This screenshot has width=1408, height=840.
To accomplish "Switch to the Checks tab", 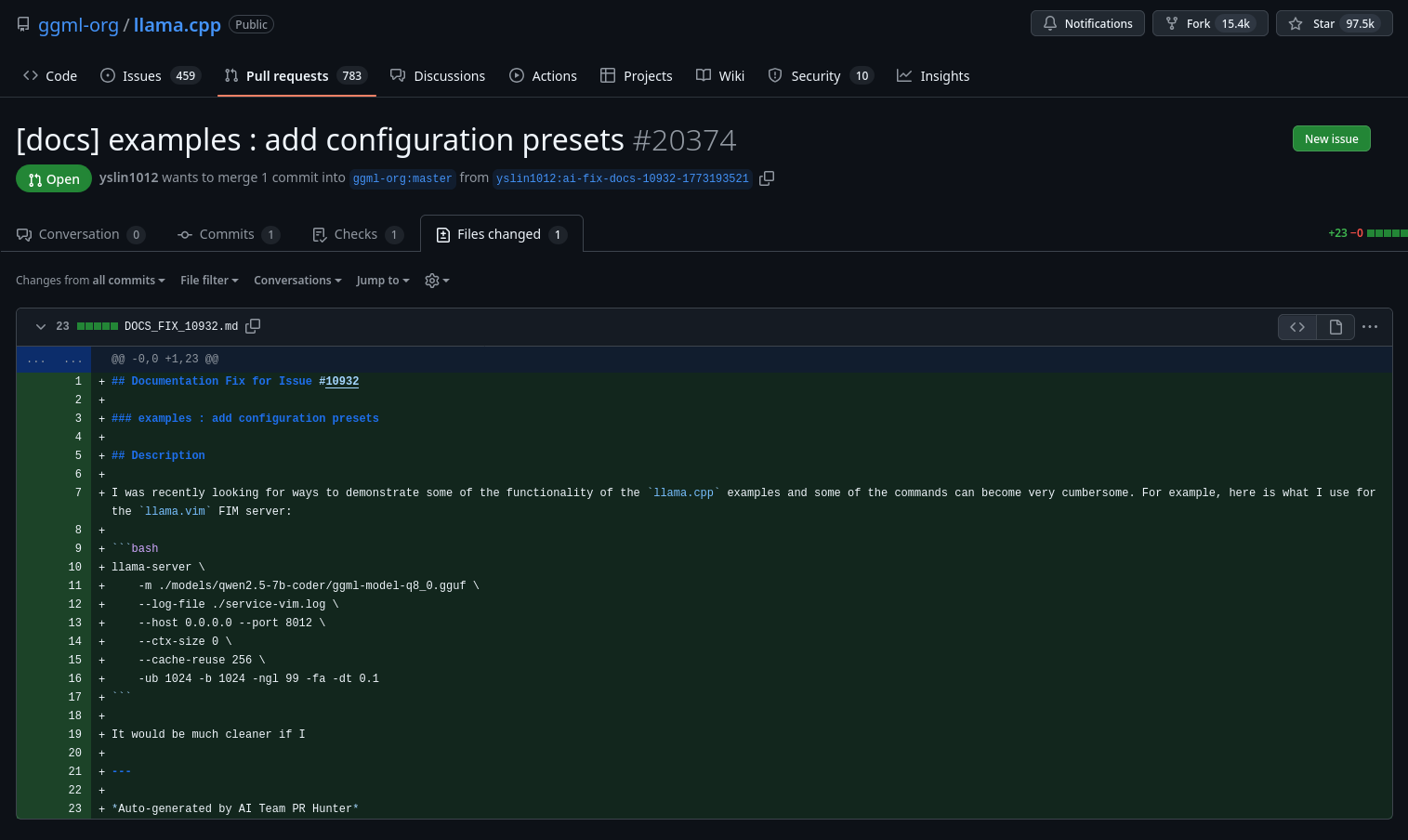I will point(358,234).
